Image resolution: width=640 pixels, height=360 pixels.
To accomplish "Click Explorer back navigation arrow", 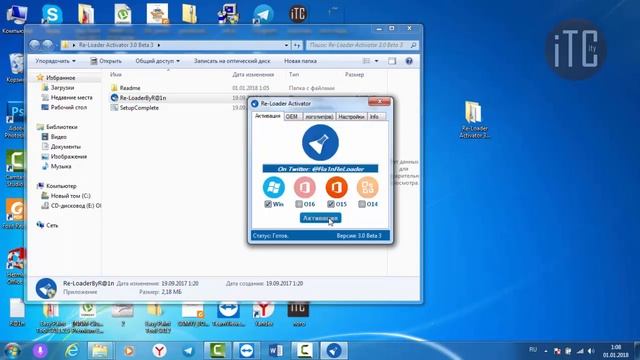I will coord(35,44).
